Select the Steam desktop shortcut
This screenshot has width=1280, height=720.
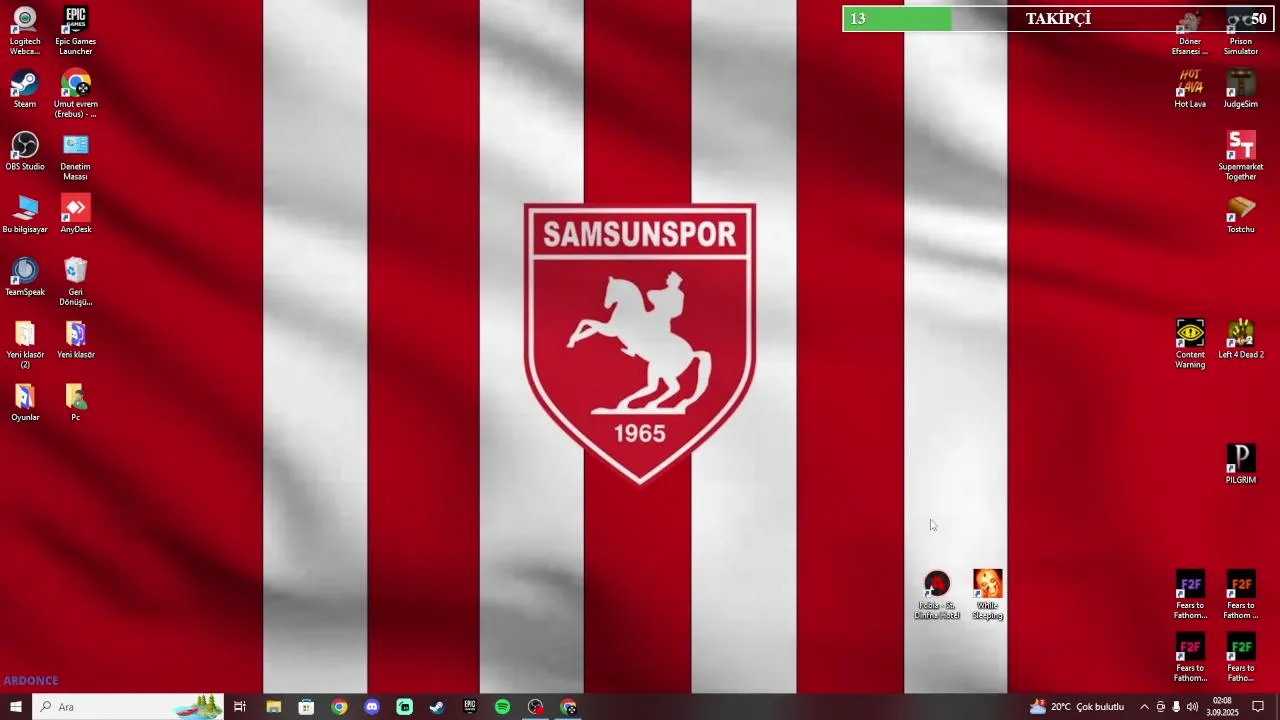[x=25, y=89]
